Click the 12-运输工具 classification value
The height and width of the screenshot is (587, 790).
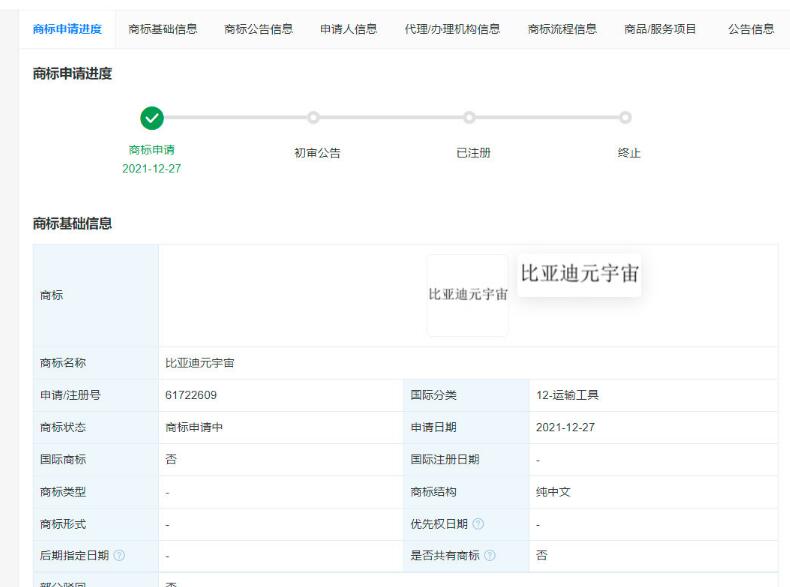click(567, 395)
